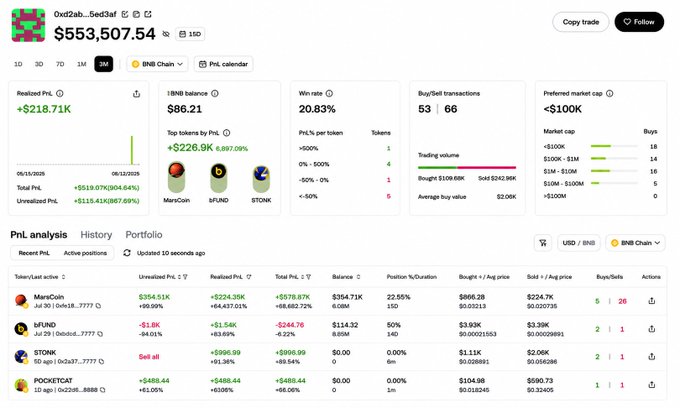Click the clear filter icon button
Viewport: 680px width, 408px height.
[x=543, y=243]
